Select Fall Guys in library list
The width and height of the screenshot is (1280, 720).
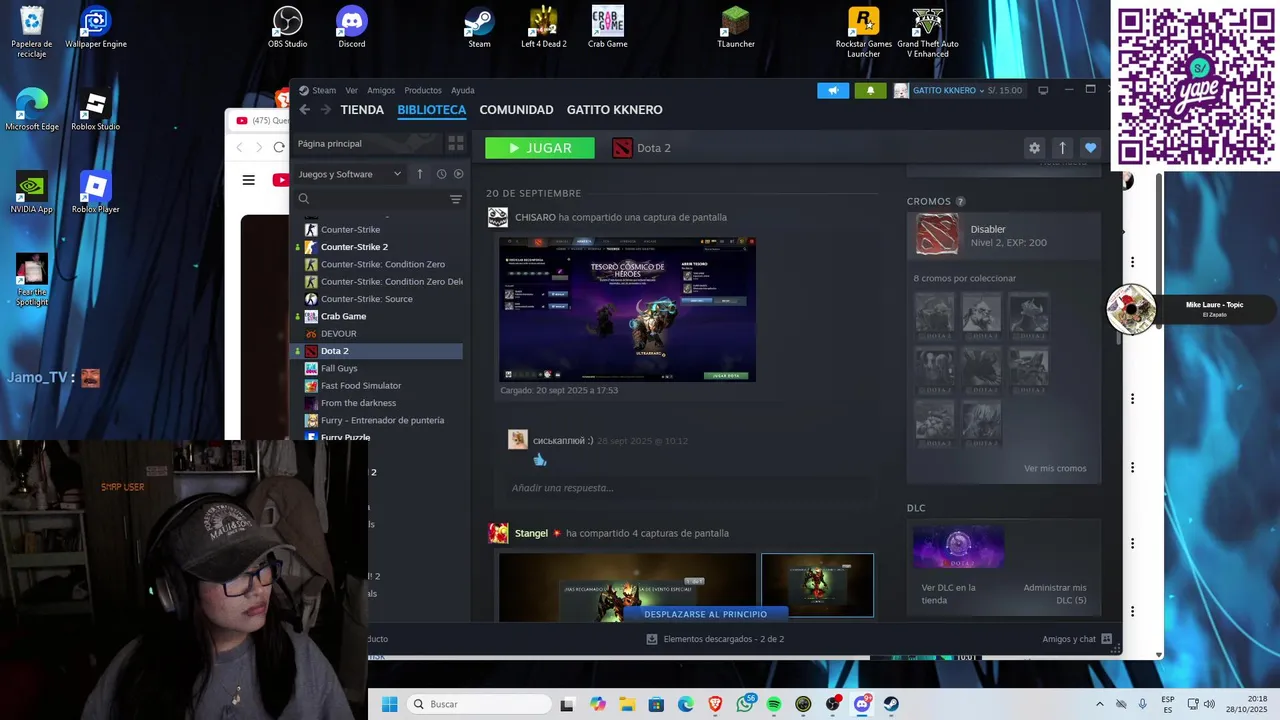click(x=339, y=368)
